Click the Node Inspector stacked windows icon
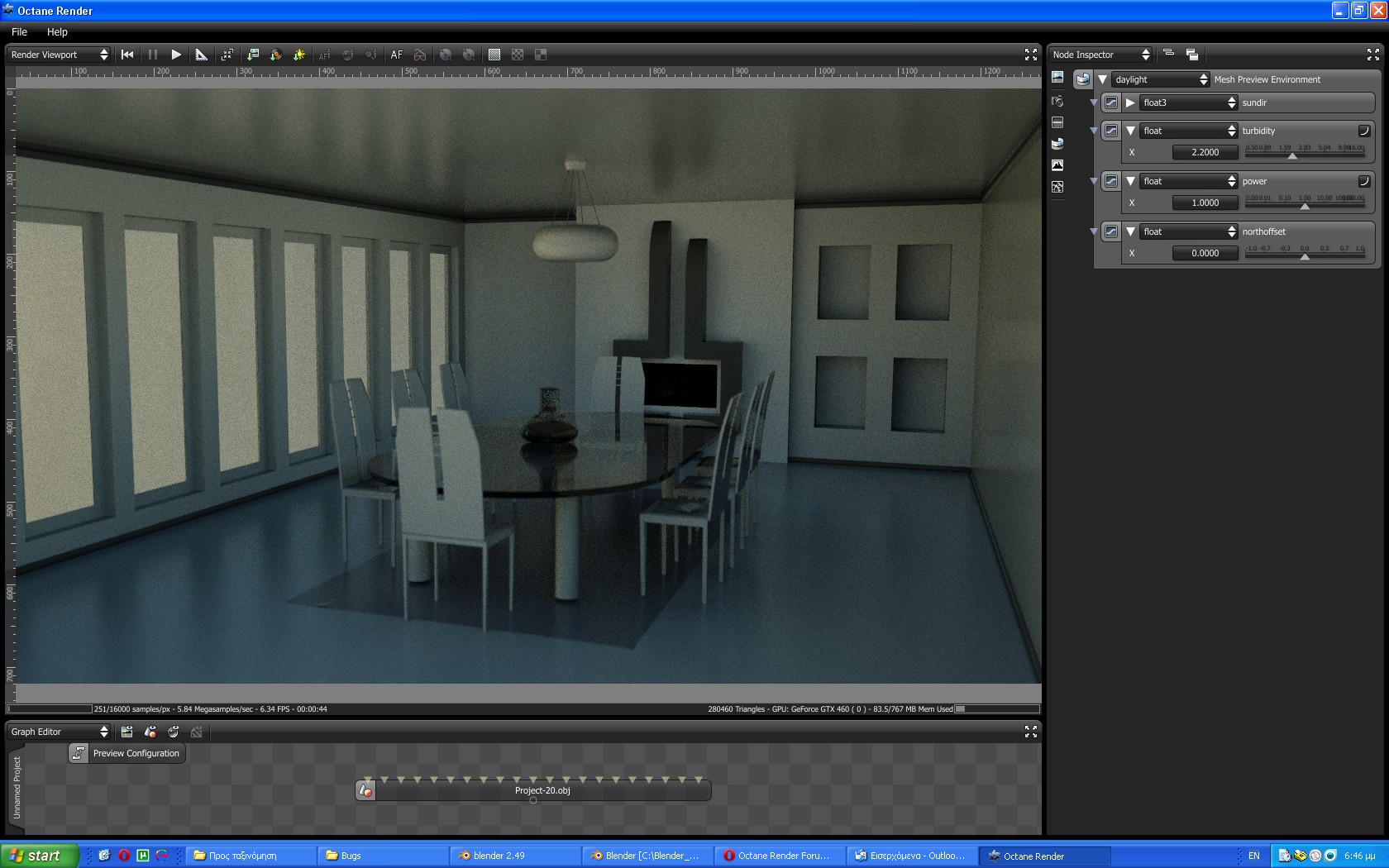This screenshot has height=868, width=1389. click(1192, 55)
